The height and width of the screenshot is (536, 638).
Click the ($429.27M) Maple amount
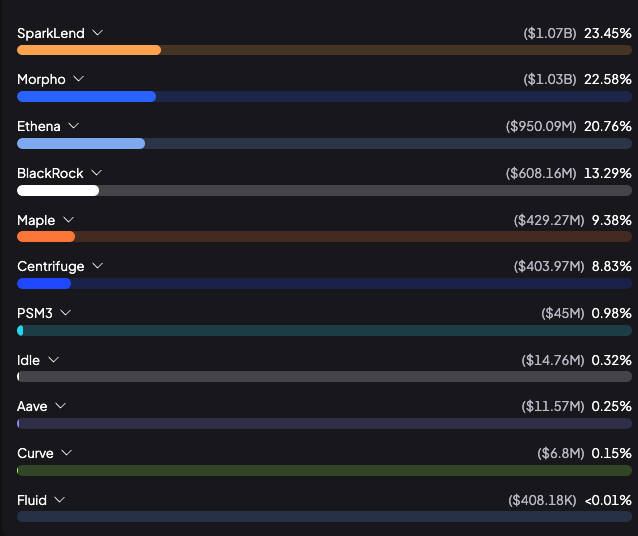pyautogui.click(x=549, y=220)
